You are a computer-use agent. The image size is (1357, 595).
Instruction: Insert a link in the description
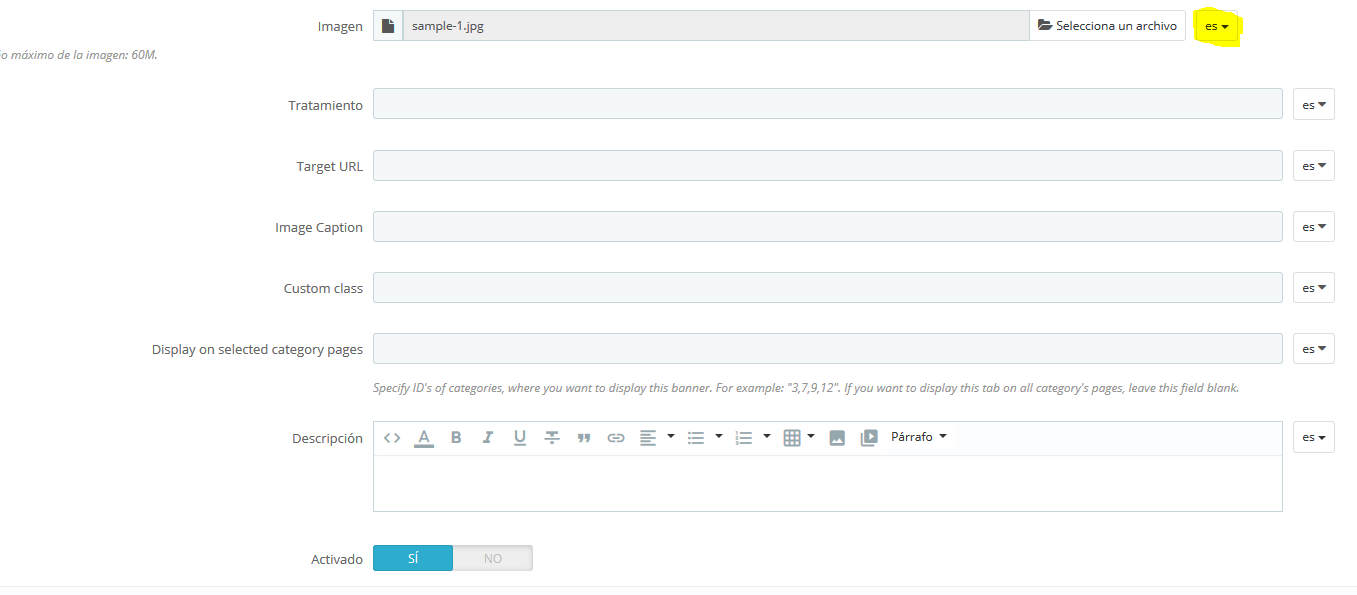(616, 438)
